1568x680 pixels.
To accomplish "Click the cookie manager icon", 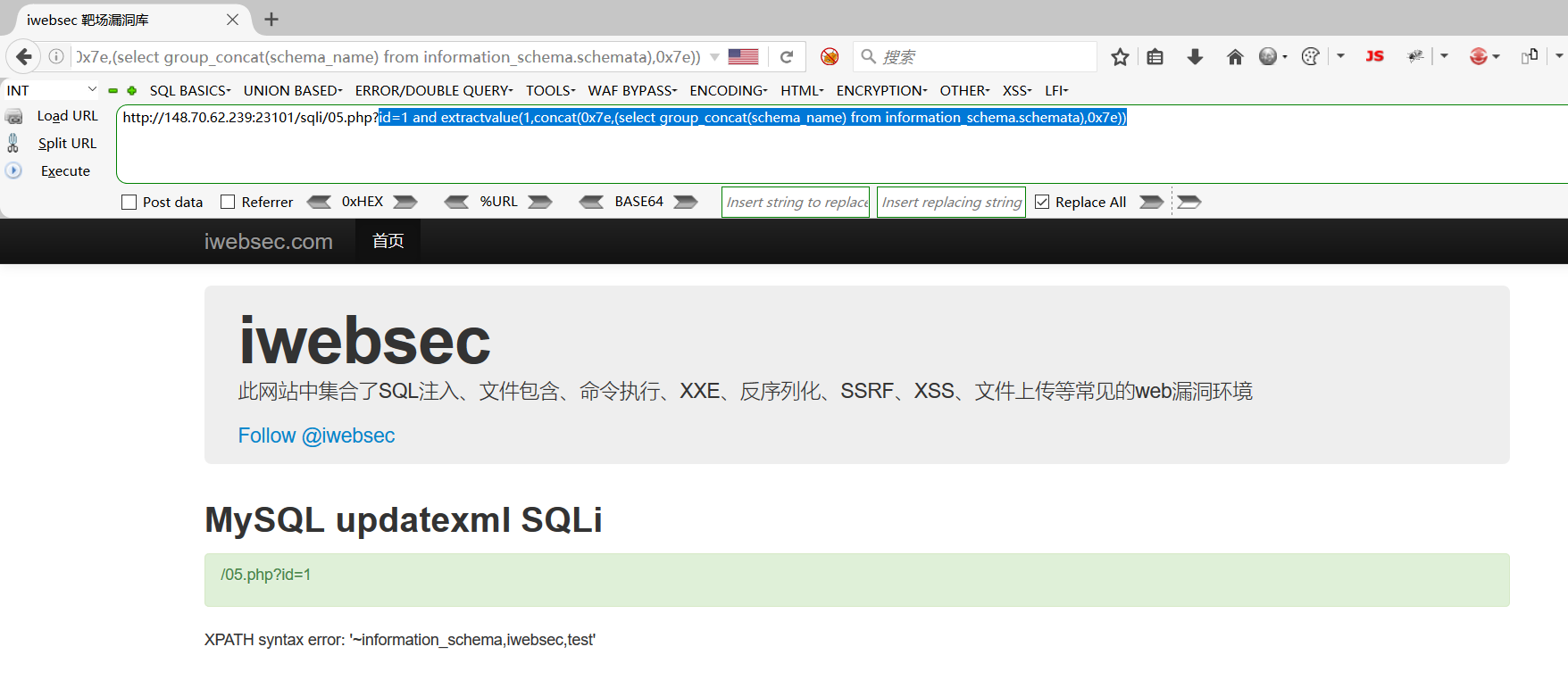I will (x=1311, y=57).
